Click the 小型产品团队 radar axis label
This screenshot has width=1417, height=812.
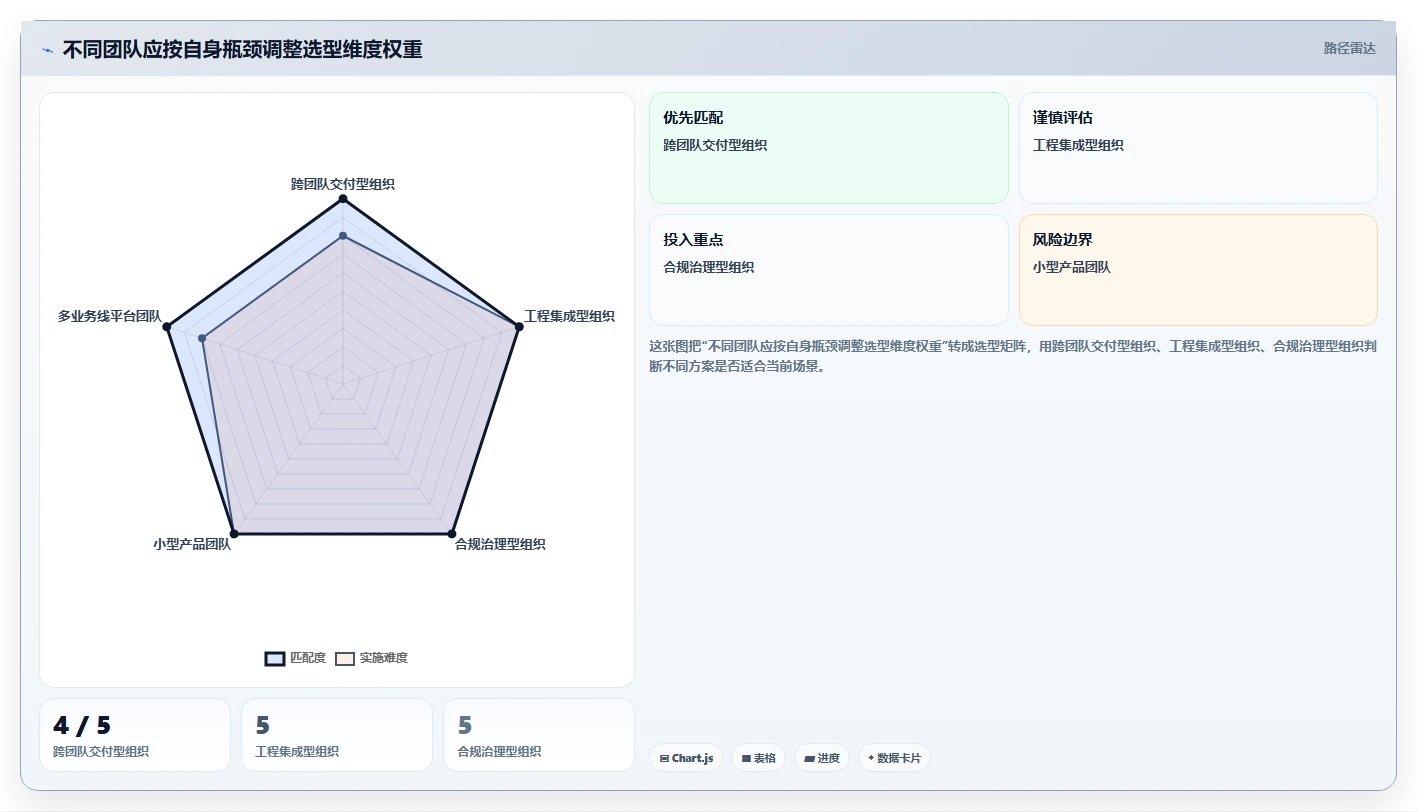click(x=192, y=544)
